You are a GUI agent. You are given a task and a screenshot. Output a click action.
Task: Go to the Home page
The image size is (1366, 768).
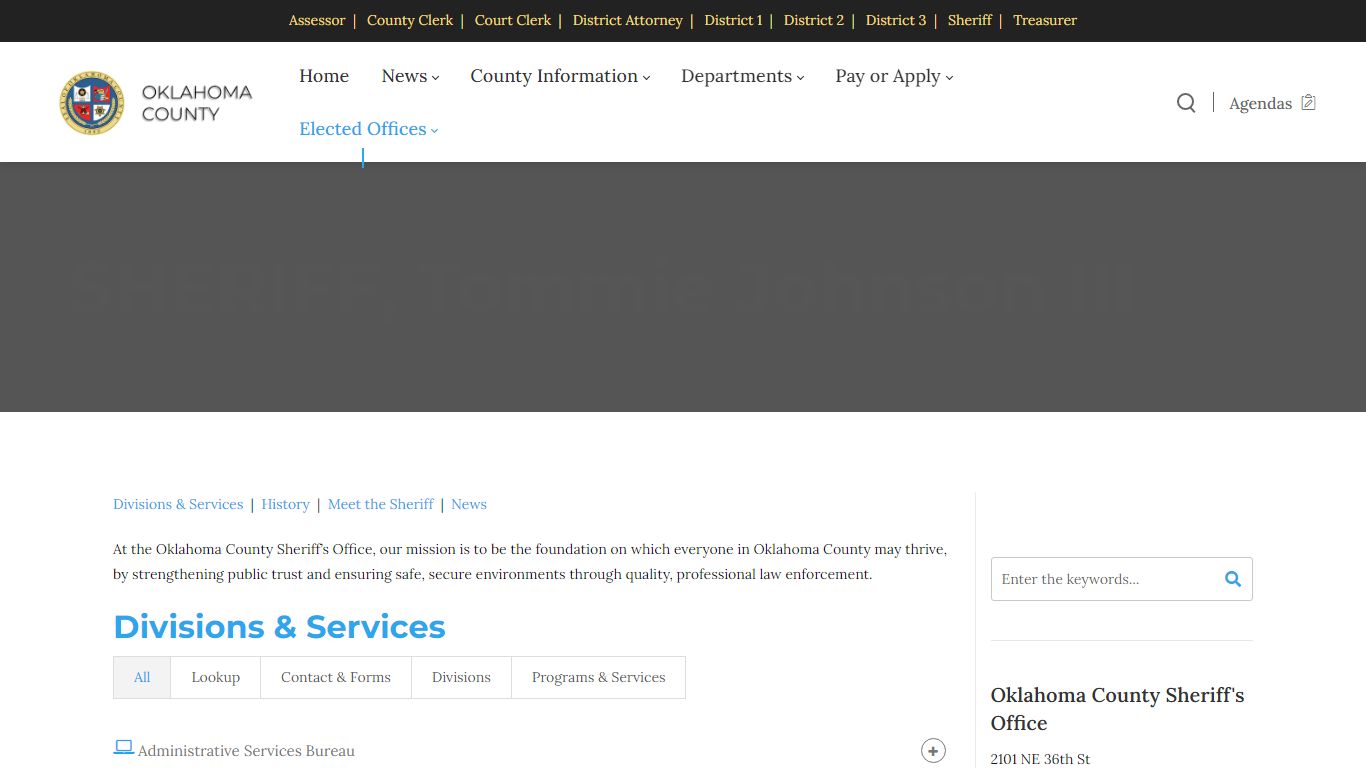[324, 76]
